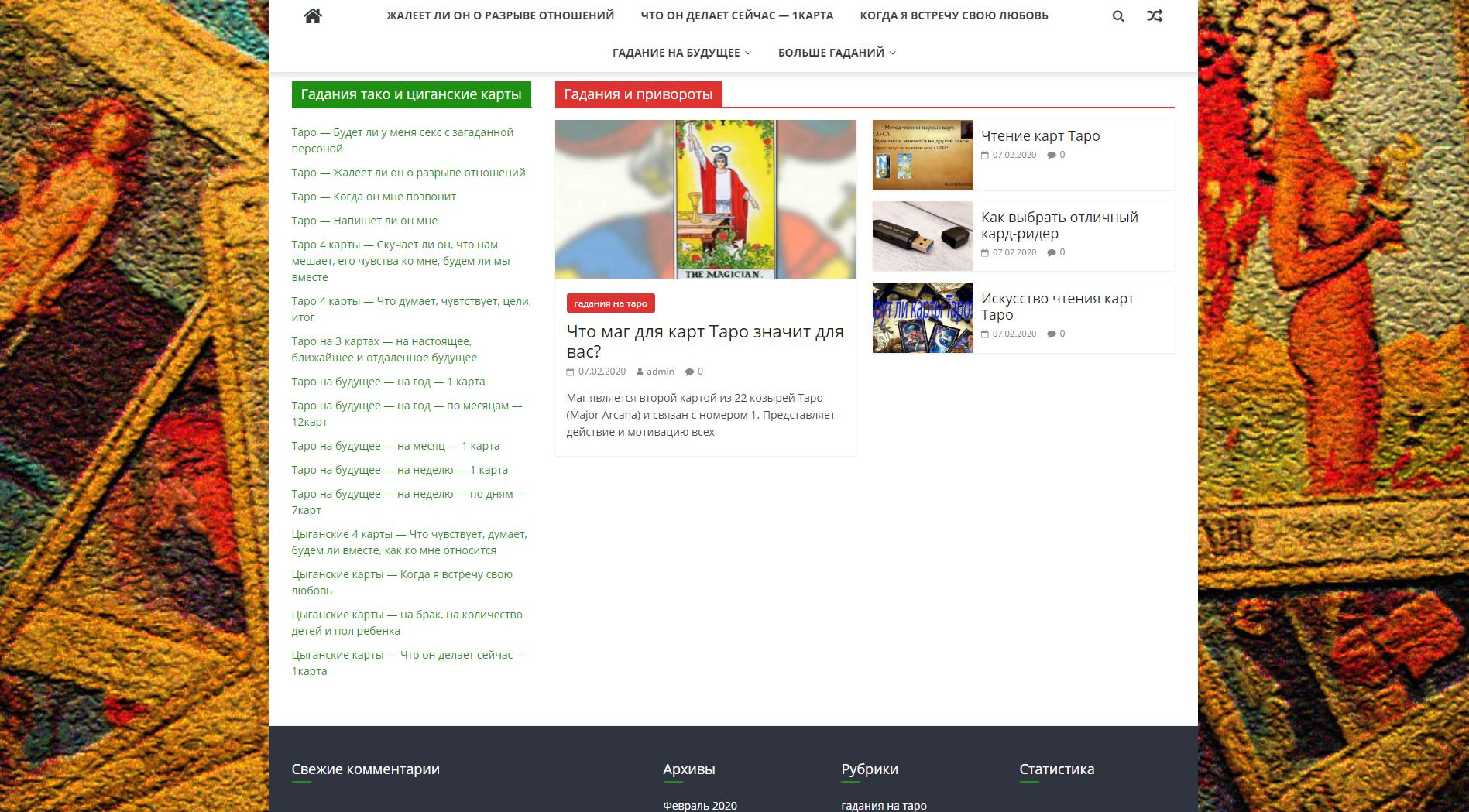Open Таро на будущее — на месяц — 1 карта
The image size is (1469, 812).
[x=396, y=446]
